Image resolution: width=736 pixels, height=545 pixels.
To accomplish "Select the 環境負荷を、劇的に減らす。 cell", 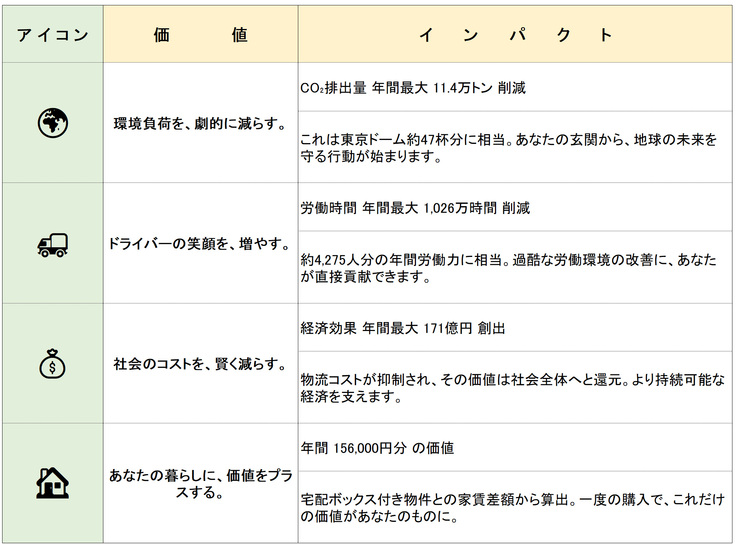I will point(200,124).
